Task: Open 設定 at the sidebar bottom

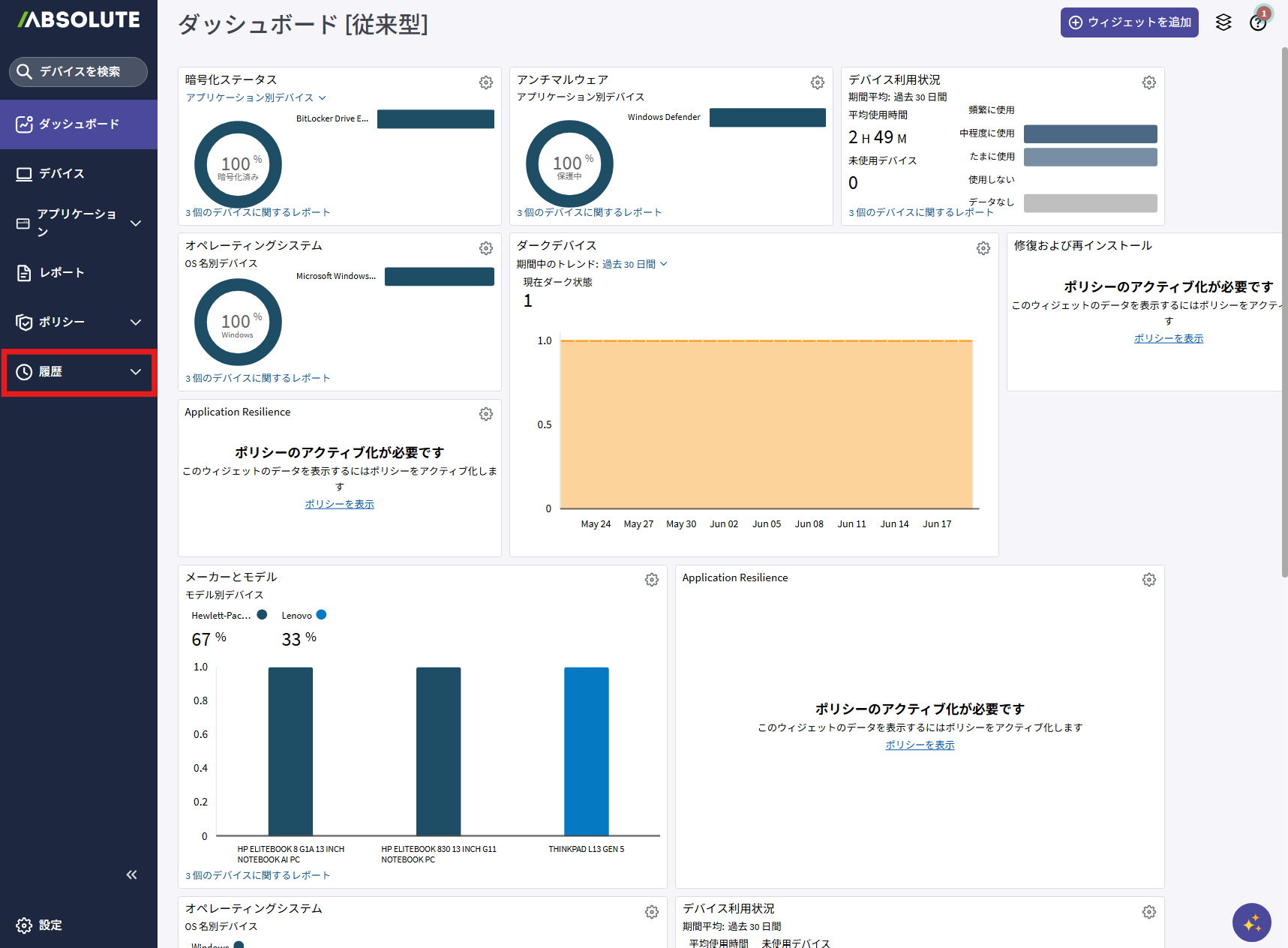Action: coord(79,925)
